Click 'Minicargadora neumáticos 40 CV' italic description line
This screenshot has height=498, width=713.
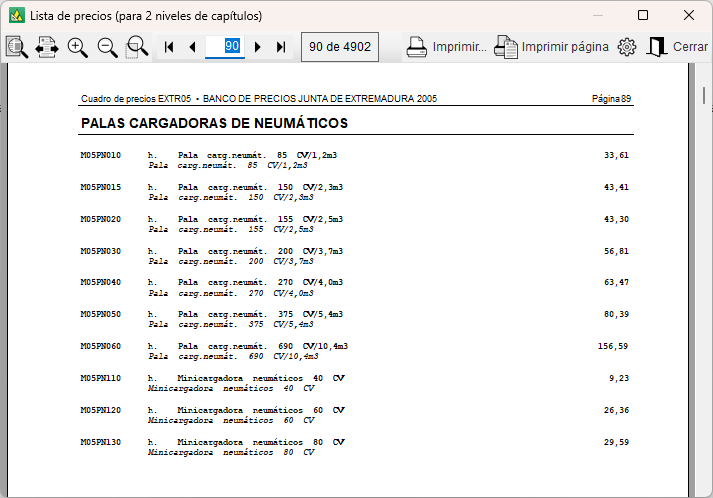tap(231, 388)
